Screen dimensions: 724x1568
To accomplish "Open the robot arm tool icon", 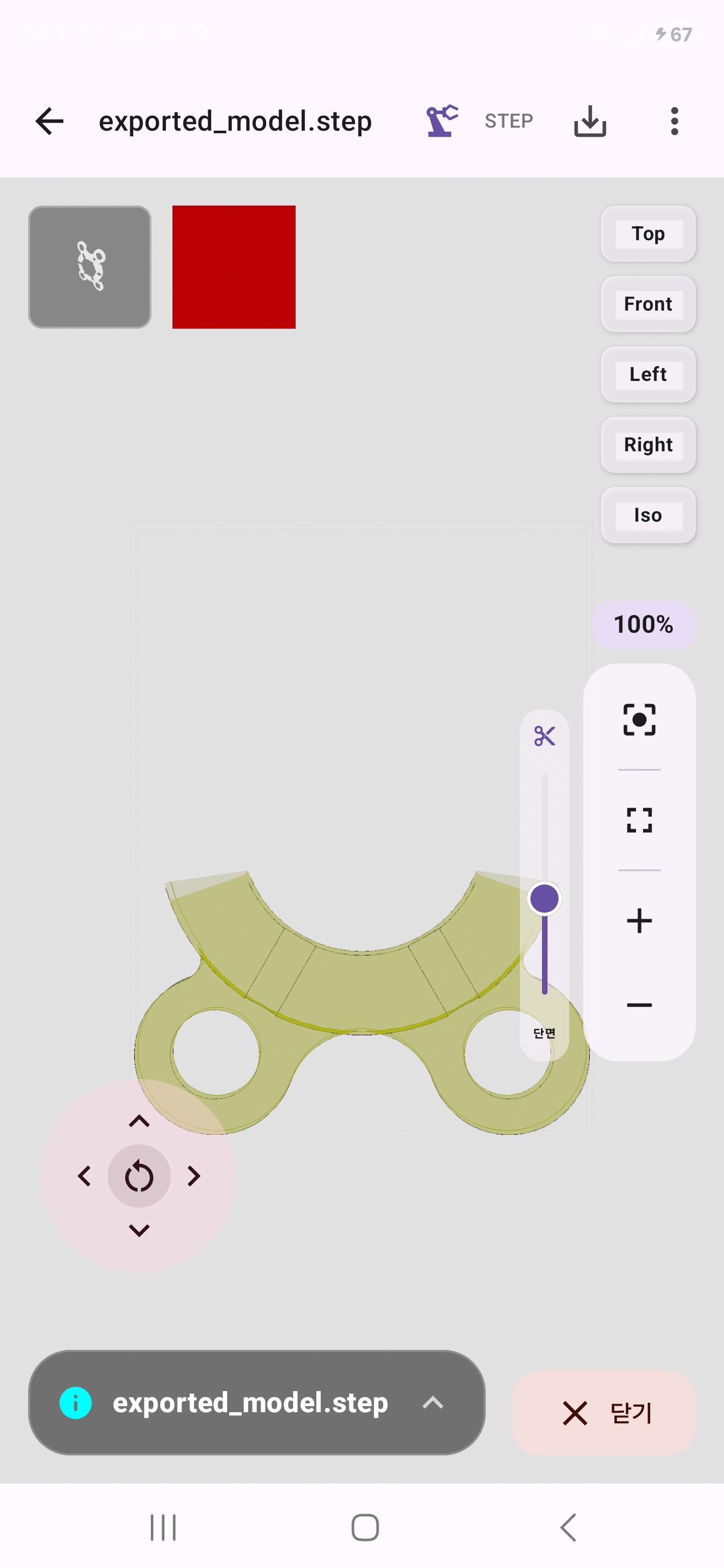I will [x=442, y=121].
